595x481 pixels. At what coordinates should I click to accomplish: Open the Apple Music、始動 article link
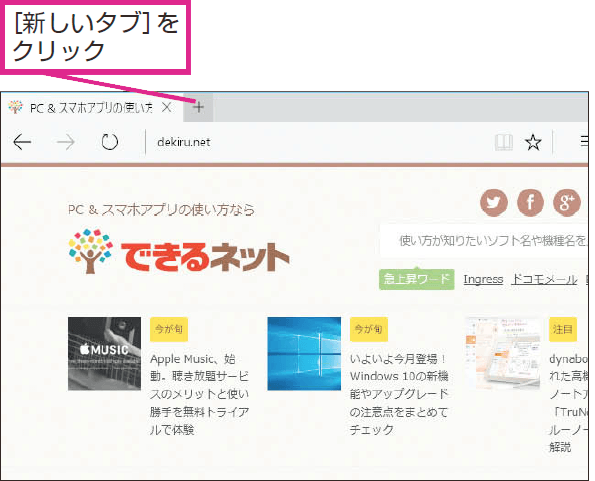click(199, 394)
